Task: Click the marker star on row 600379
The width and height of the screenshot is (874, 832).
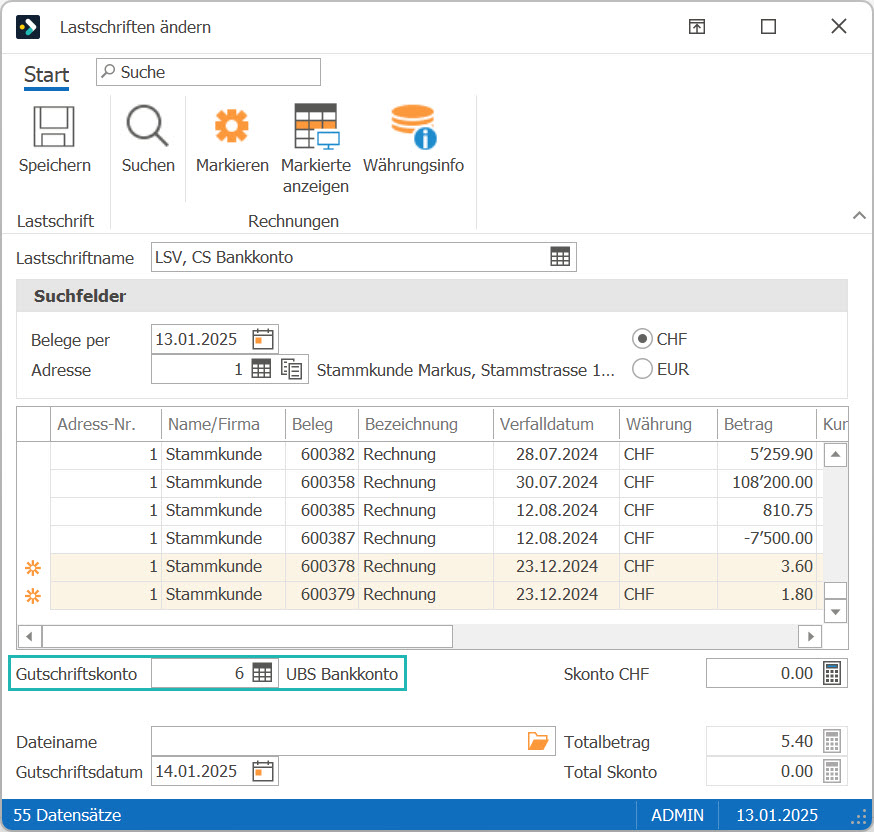Action: pos(33,596)
